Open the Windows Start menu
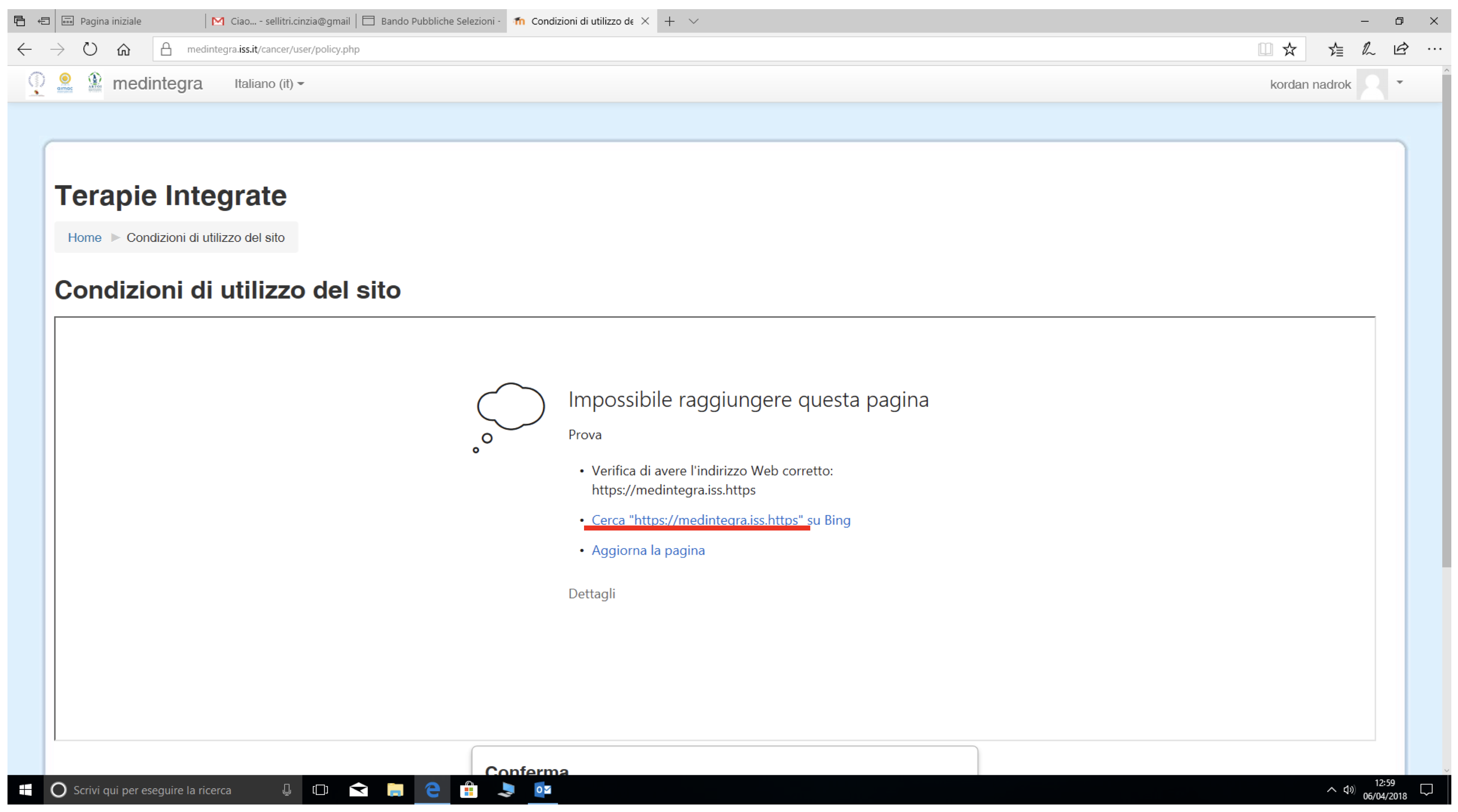Image resolution: width=1458 pixels, height=812 pixels. (x=25, y=790)
